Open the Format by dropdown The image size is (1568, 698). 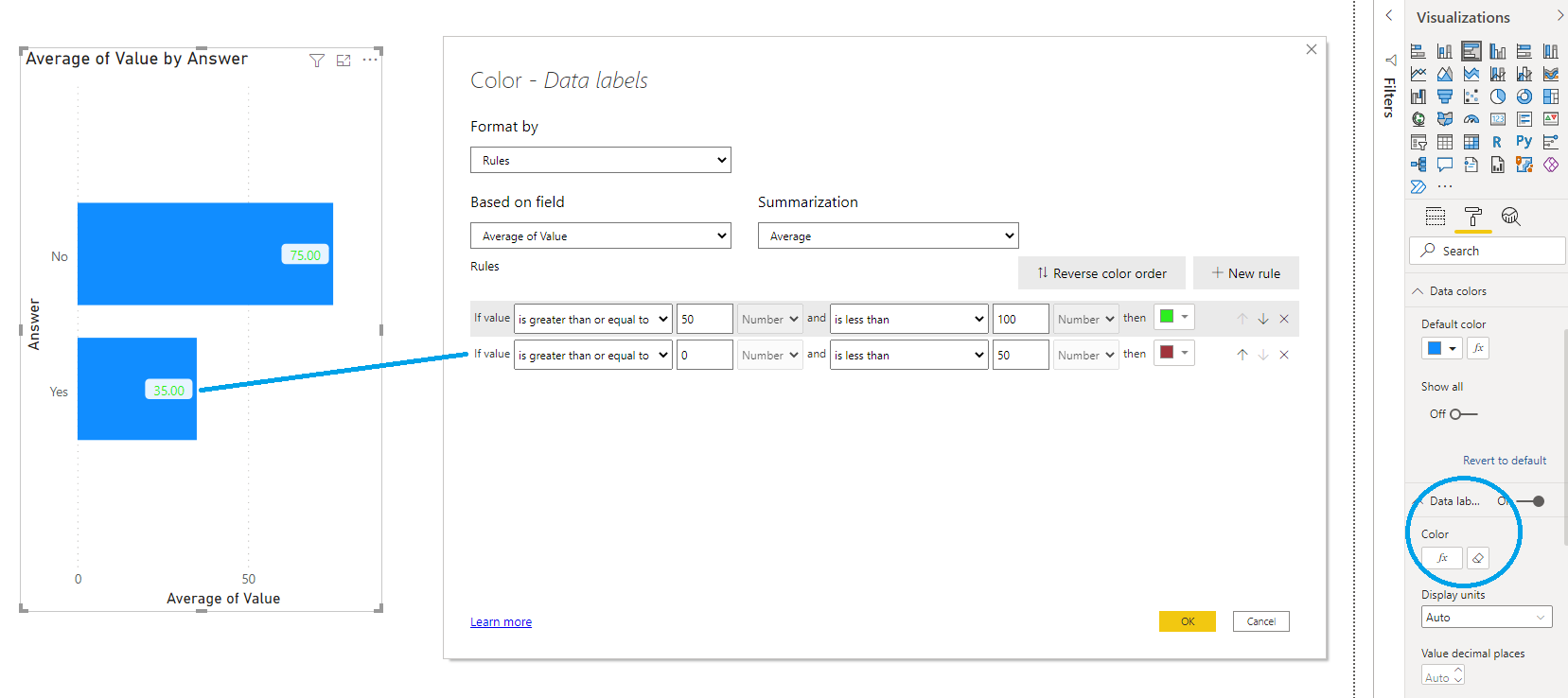[601, 160]
